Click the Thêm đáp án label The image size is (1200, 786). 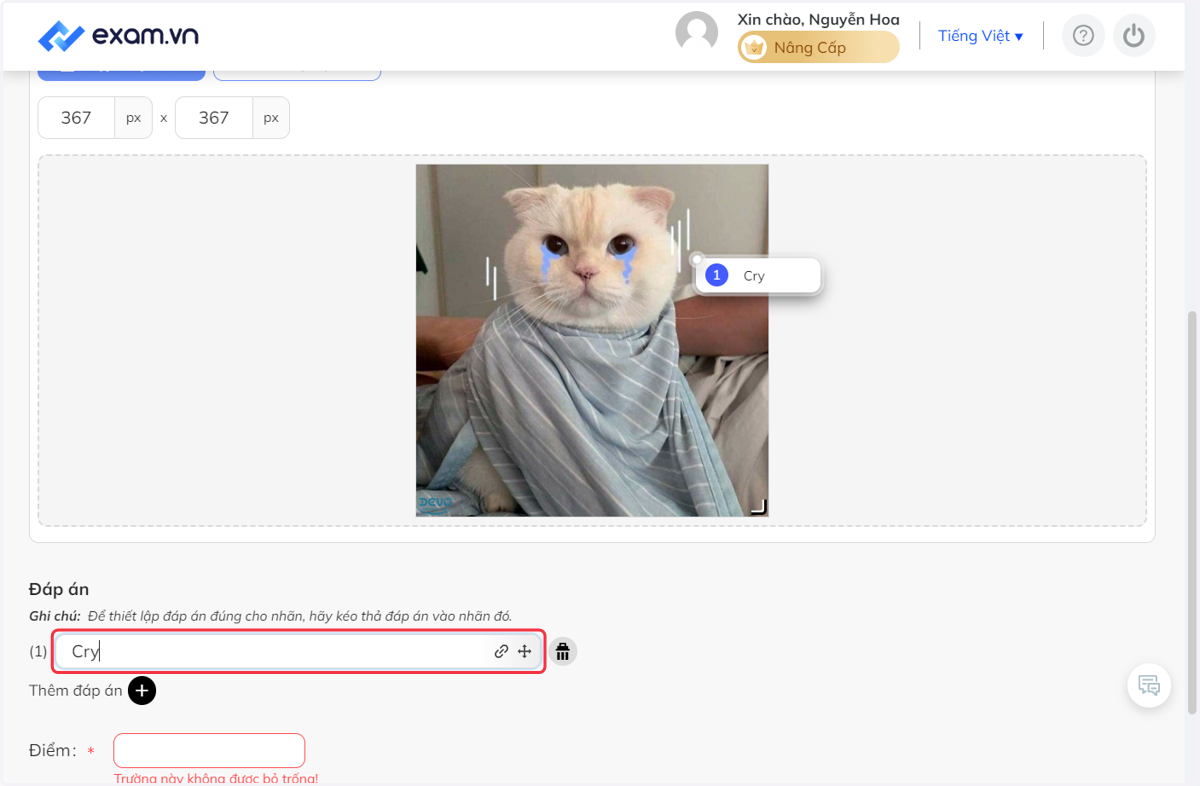(x=76, y=690)
